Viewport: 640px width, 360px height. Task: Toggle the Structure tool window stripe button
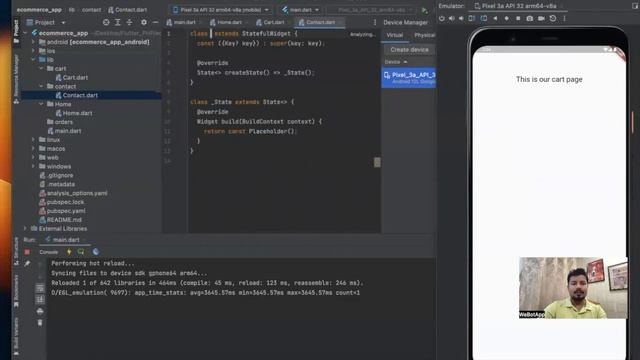(x=16, y=251)
